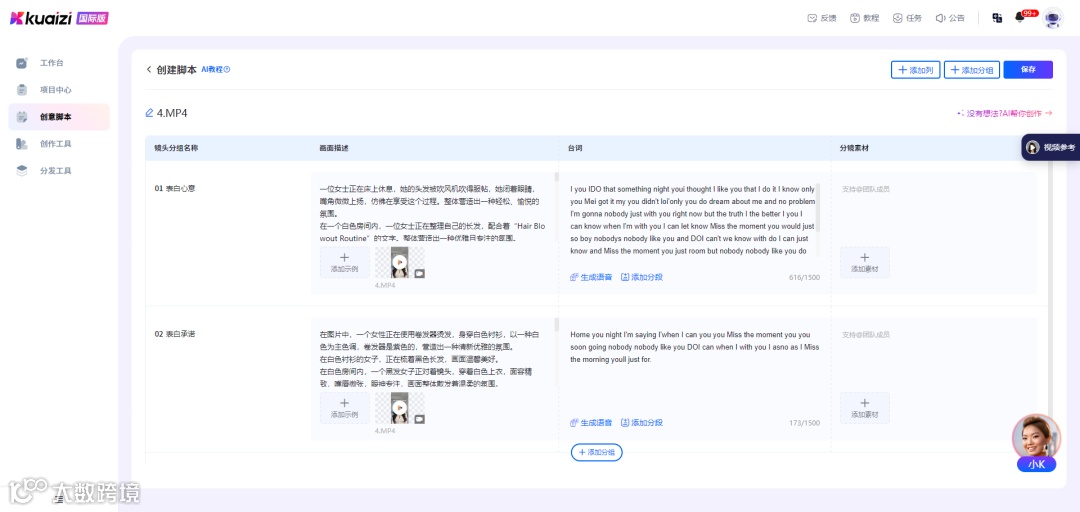This screenshot has height=512, width=1080.
Task: Click the 616/1500 character counter
Action: (x=804, y=278)
